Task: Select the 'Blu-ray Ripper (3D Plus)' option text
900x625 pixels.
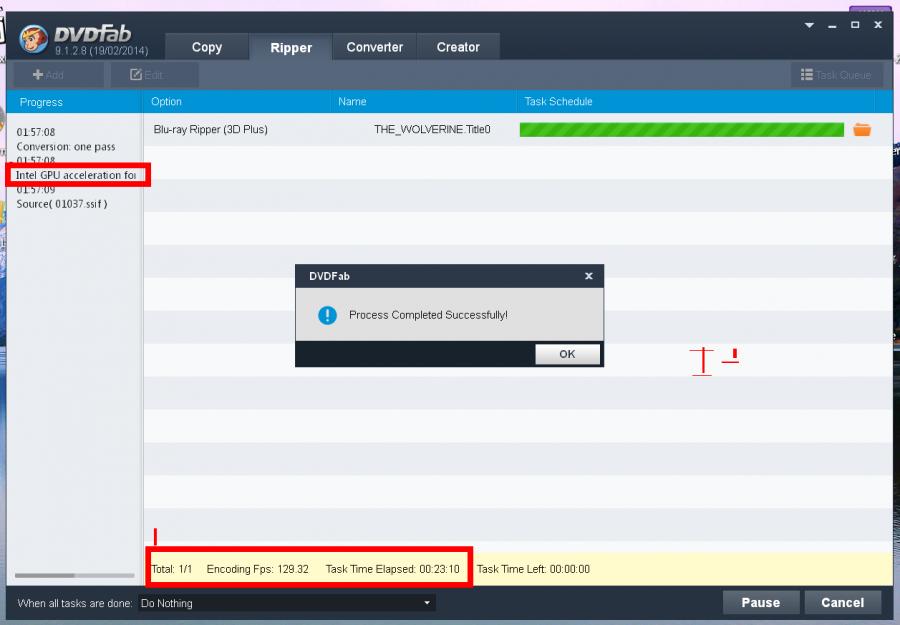Action: click(211, 130)
